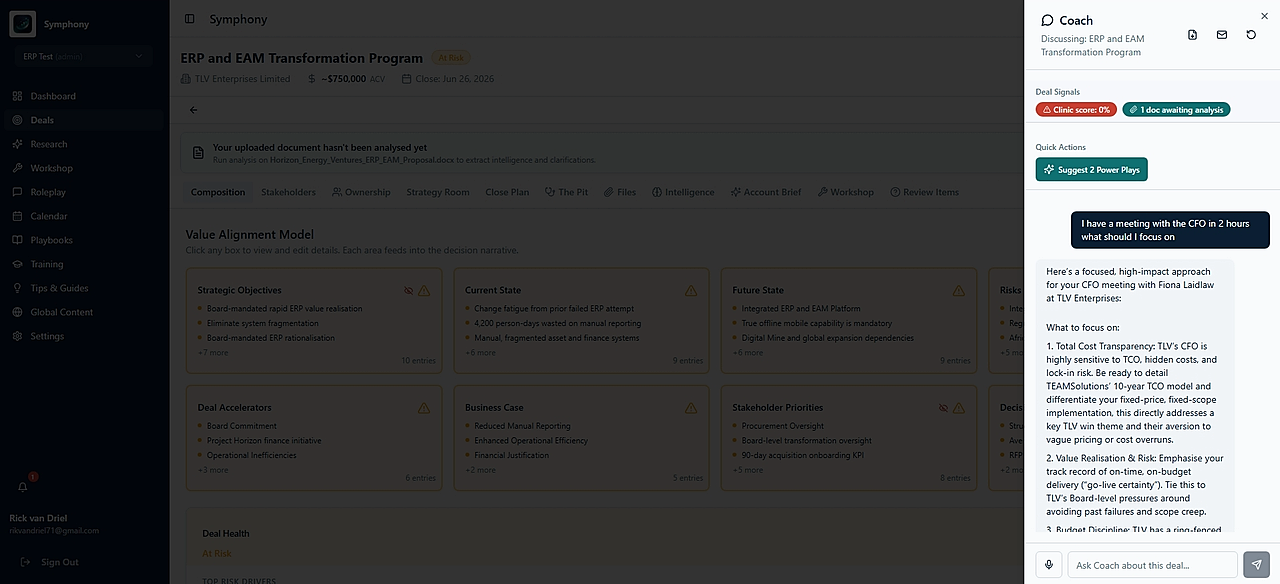Click the Rick van Driel user profile
The height and width of the screenshot is (584, 1280).
coord(54,524)
